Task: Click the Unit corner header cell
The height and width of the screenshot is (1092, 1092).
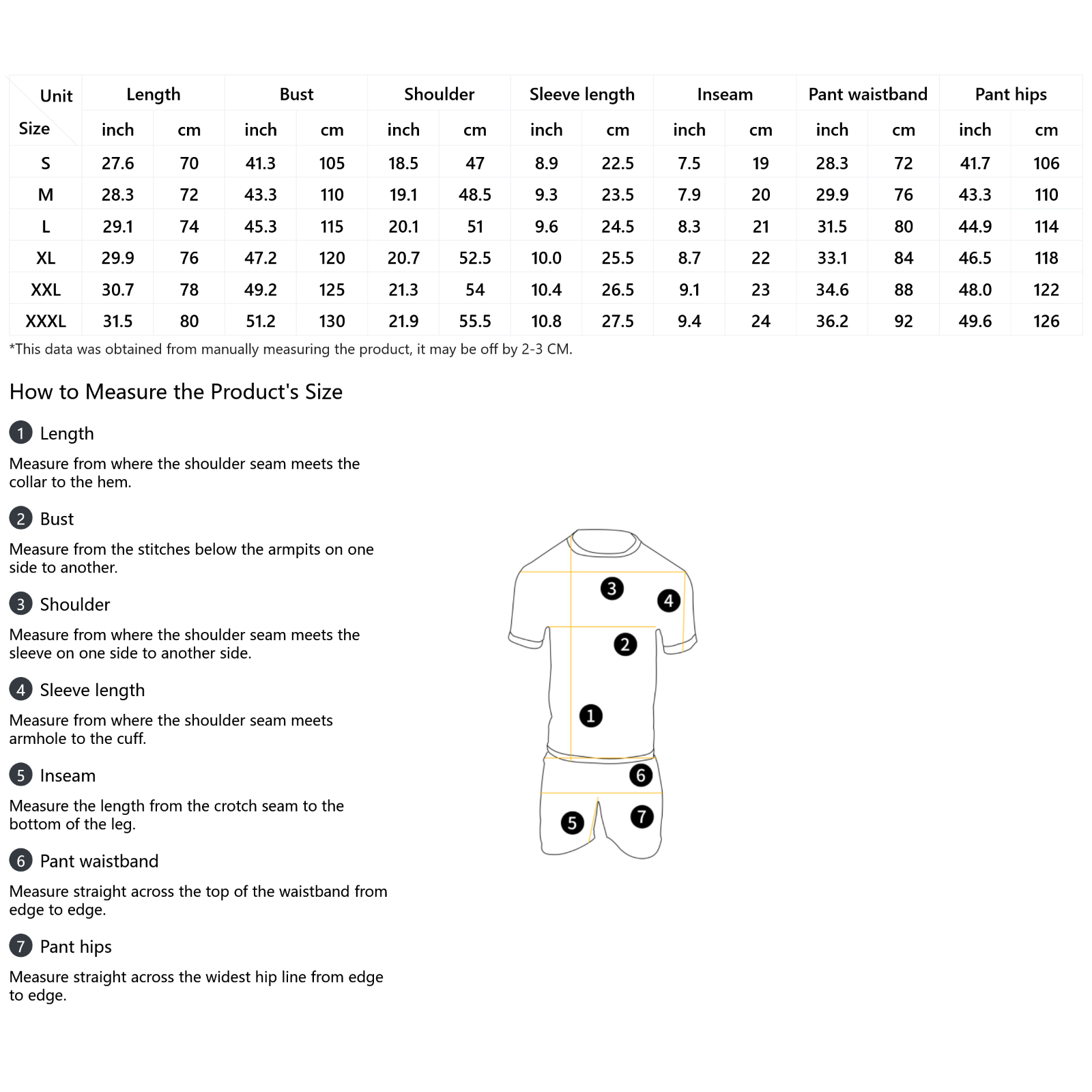Action: 46,111
